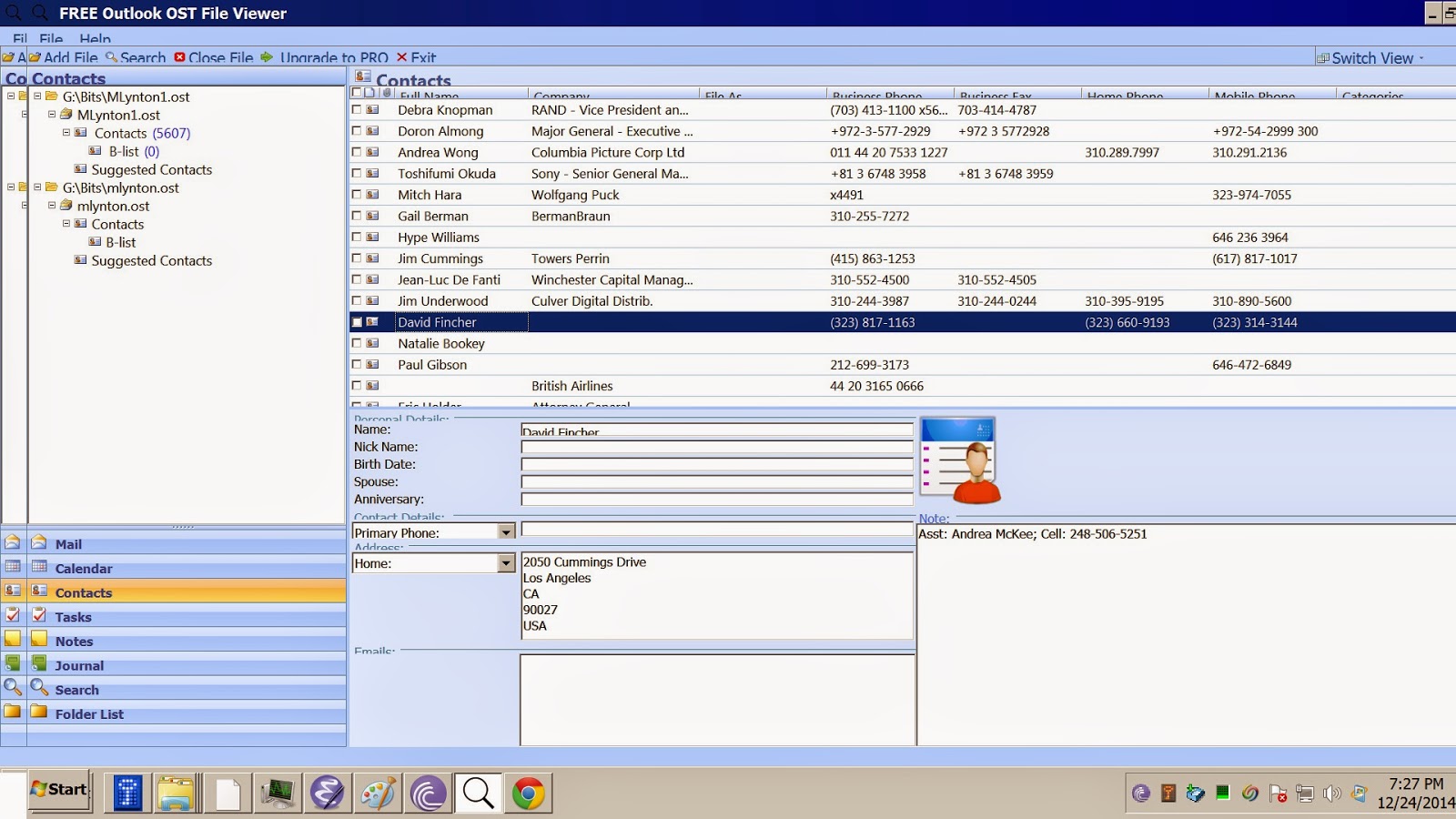Select the checkbox next to Toshifumi Okuda
The height and width of the screenshot is (819, 1456).
pos(357,173)
